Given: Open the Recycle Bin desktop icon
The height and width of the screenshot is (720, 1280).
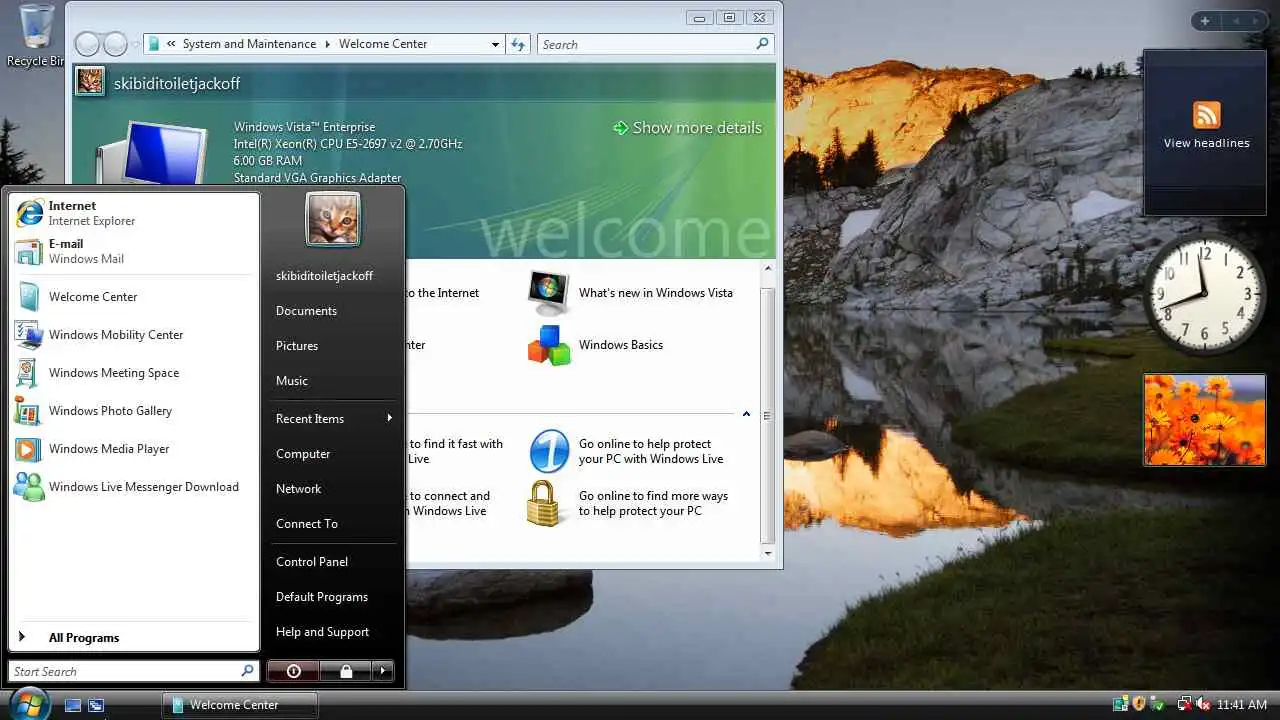Looking at the screenshot, I should pyautogui.click(x=34, y=35).
